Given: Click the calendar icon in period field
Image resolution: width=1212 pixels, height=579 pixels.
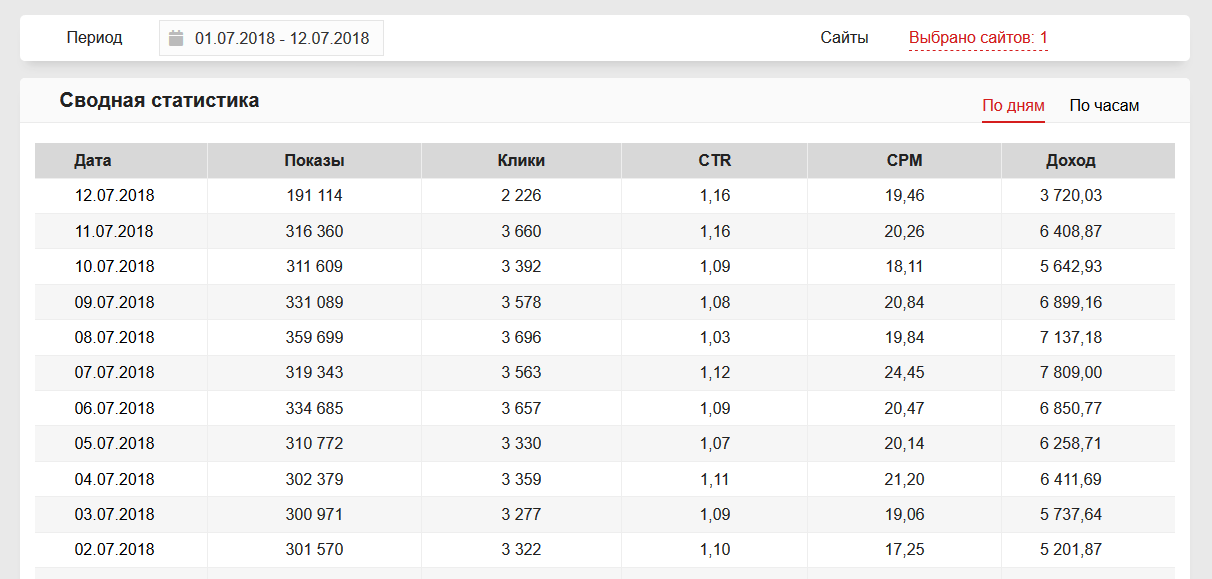Looking at the screenshot, I should (x=176, y=39).
